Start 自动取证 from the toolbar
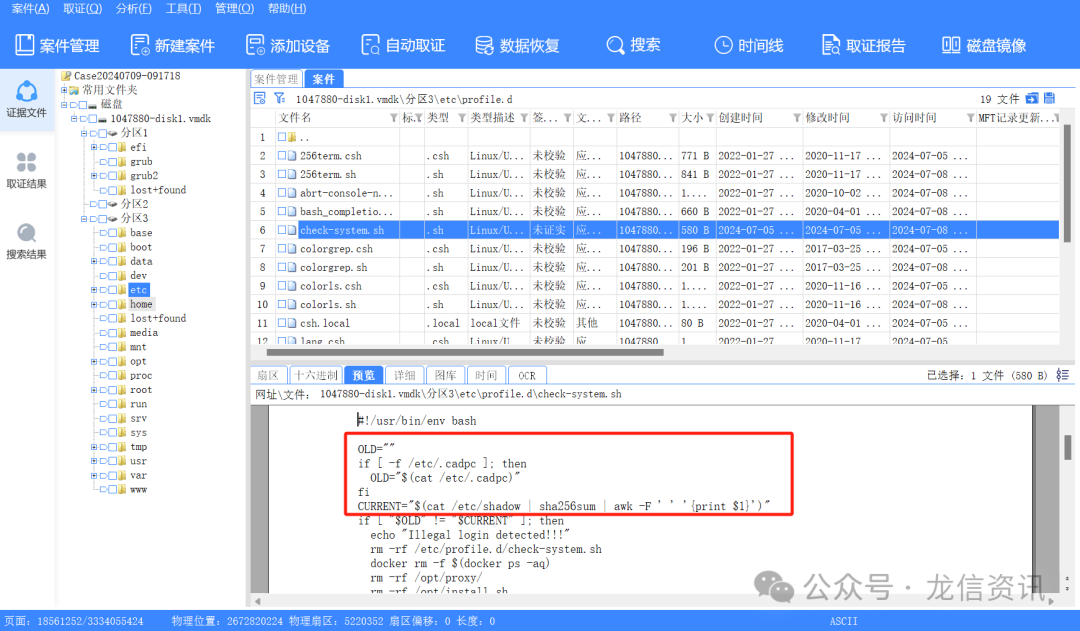This screenshot has width=1080, height=631. pos(403,45)
